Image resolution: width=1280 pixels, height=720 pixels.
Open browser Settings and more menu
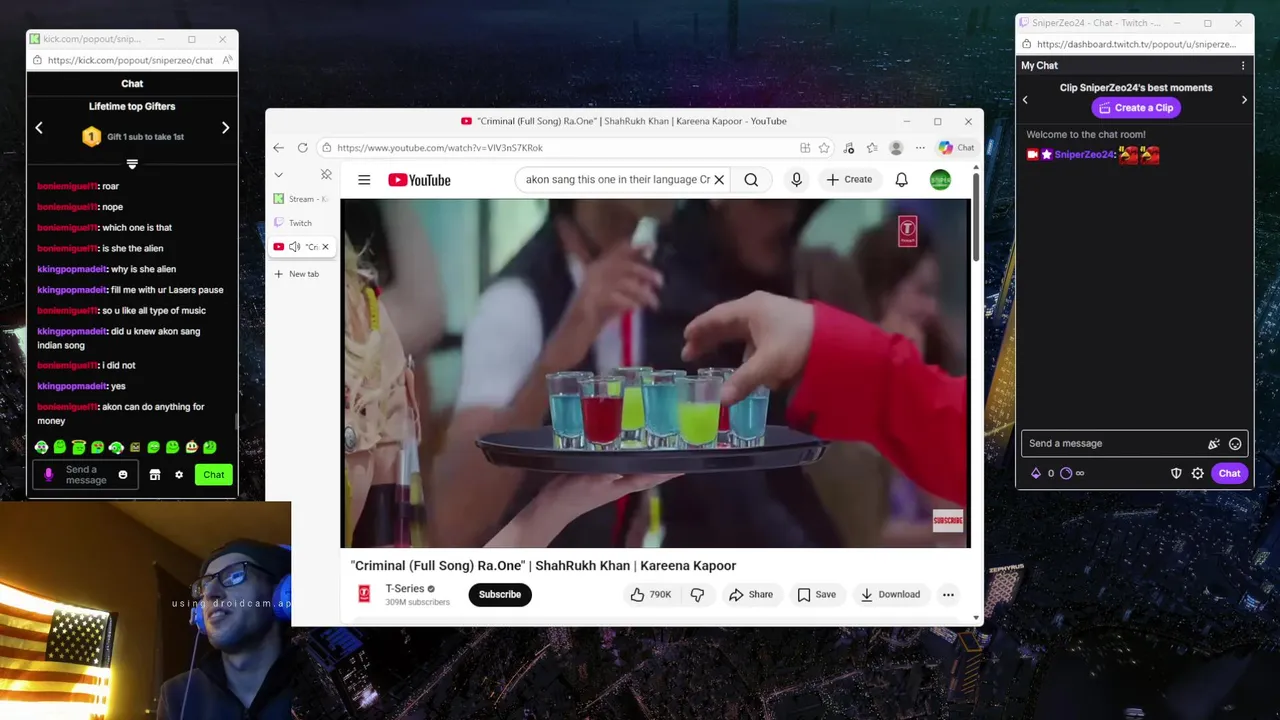click(x=920, y=148)
